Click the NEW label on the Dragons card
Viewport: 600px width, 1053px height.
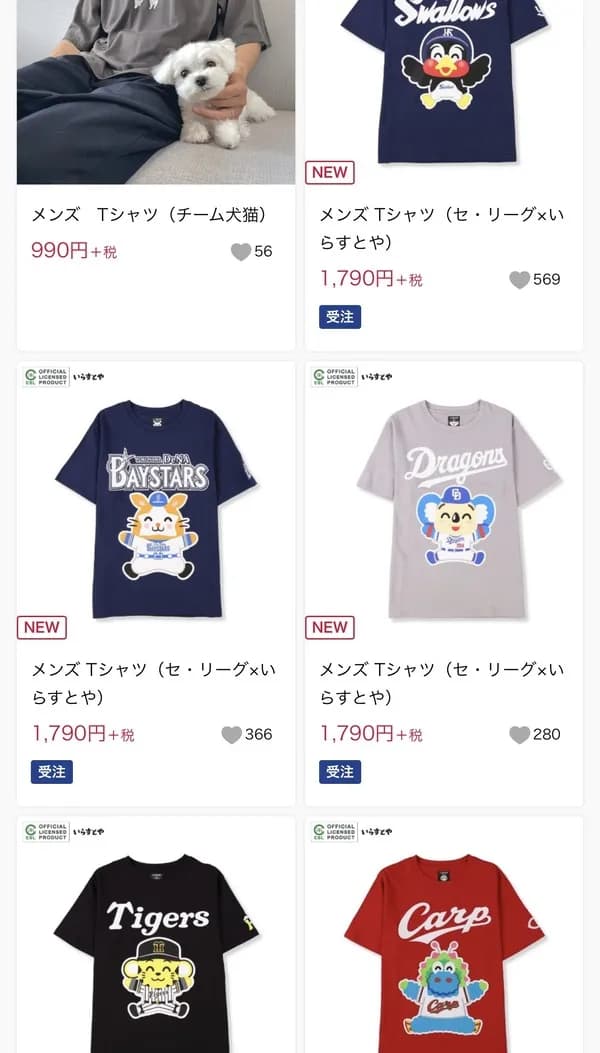coord(330,627)
